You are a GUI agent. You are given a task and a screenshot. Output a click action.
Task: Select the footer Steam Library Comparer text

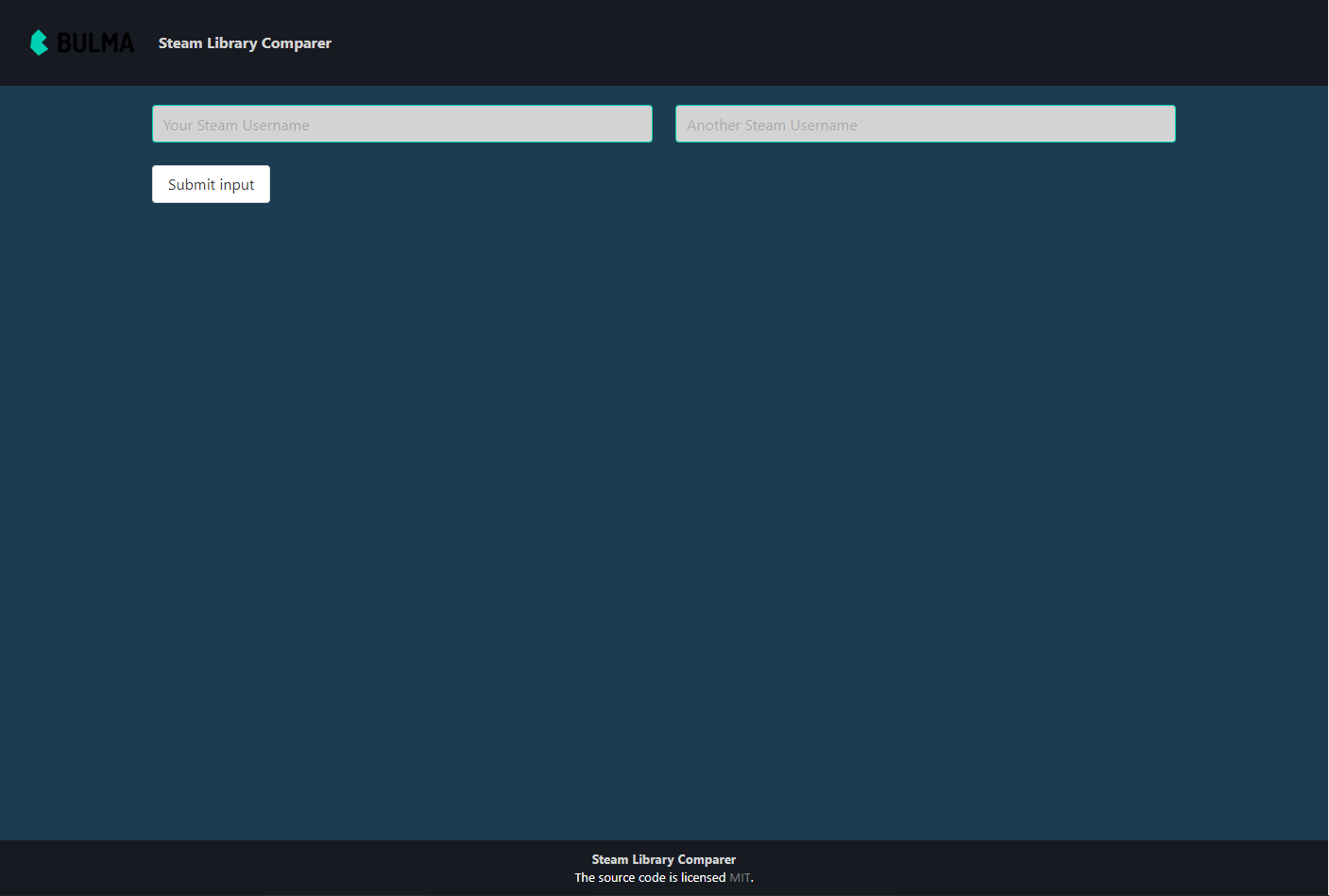[664, 859]
